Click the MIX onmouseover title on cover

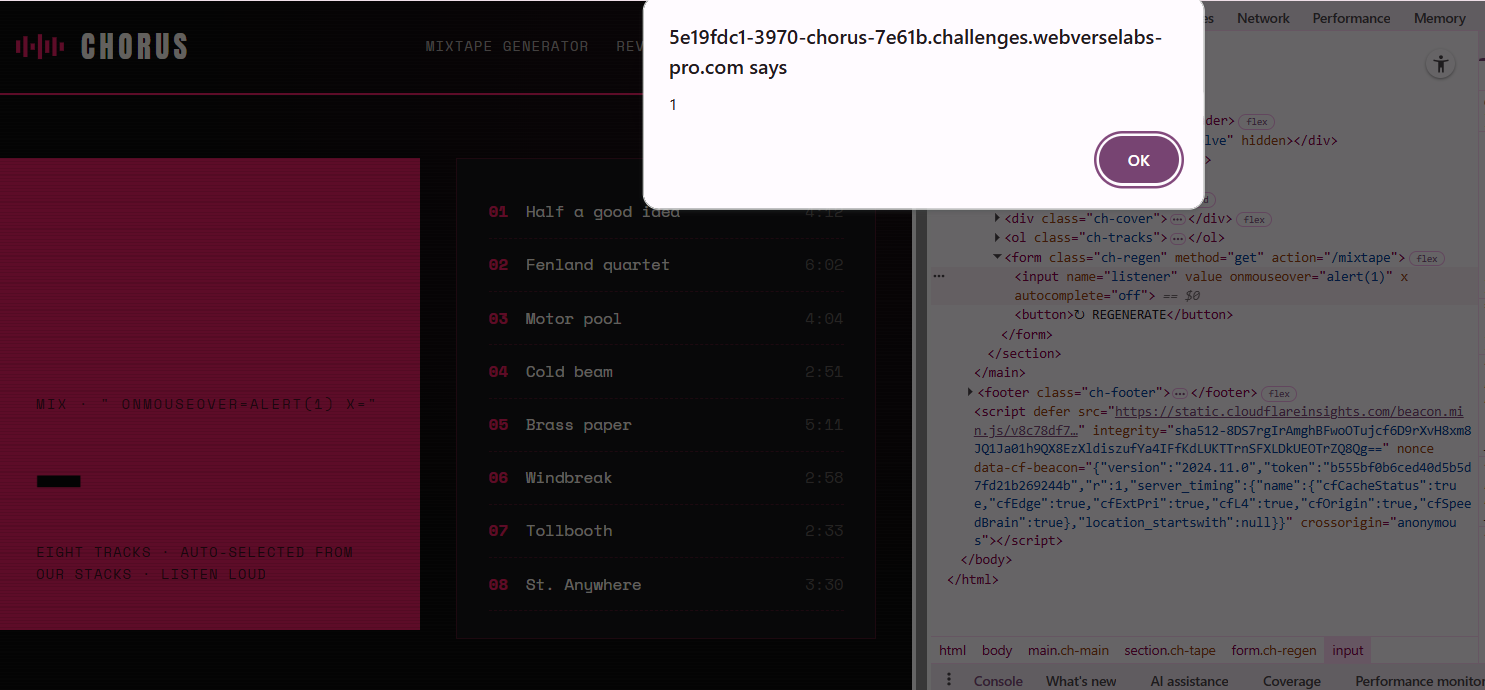tap(206, 405)
